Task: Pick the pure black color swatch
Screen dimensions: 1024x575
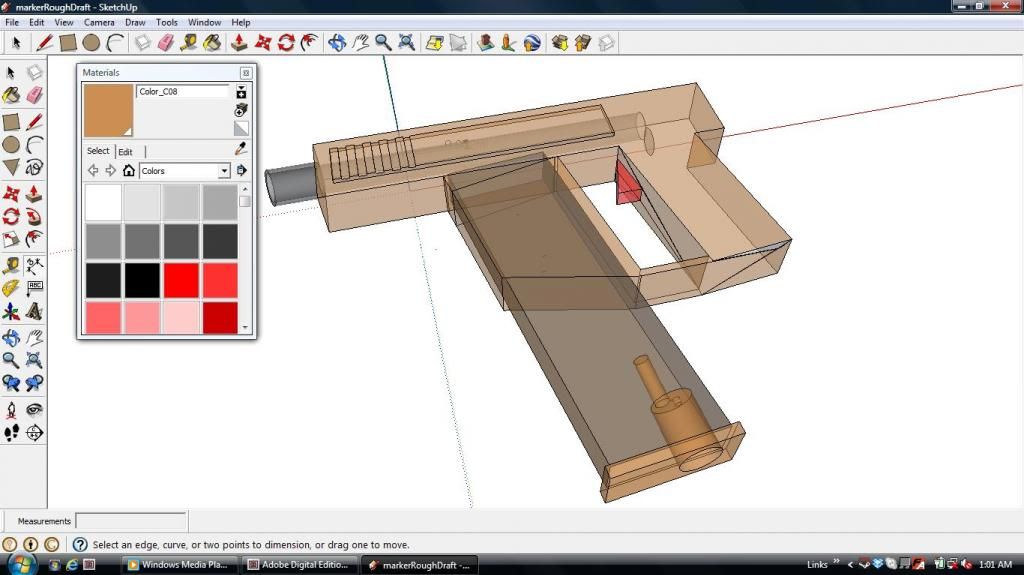Action: click(142, 280)
